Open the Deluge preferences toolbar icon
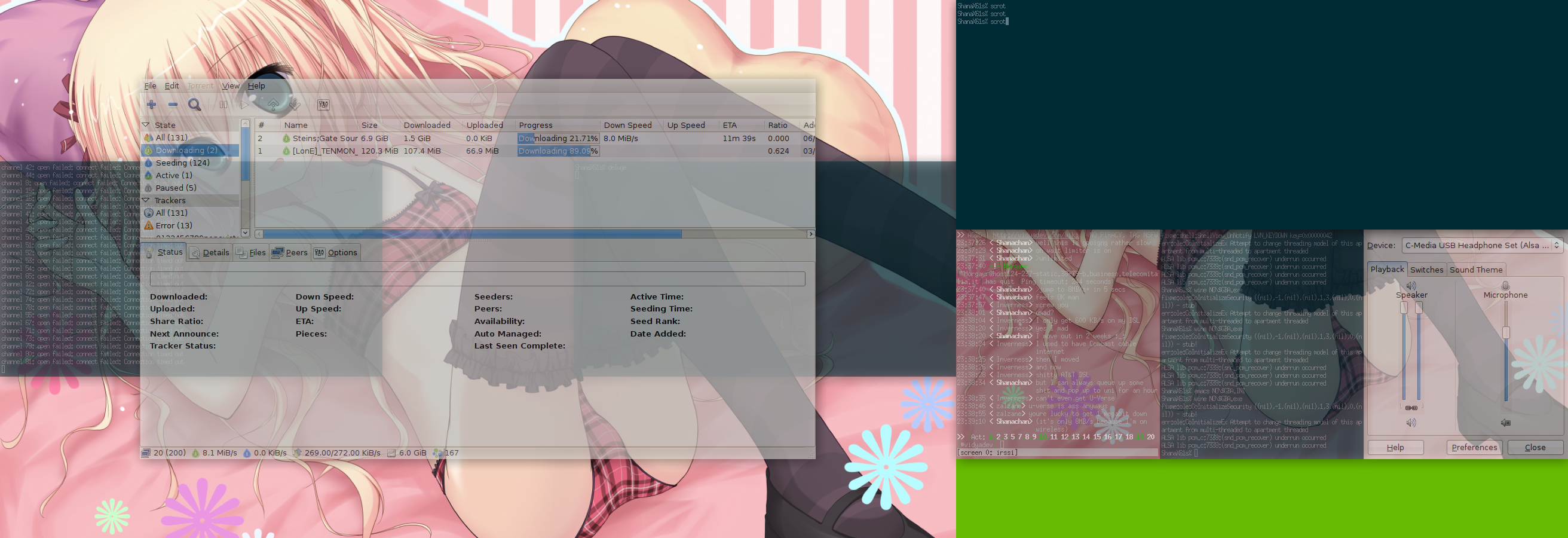Viewport: 1568px width, 538px height. (x=323, y=105)
